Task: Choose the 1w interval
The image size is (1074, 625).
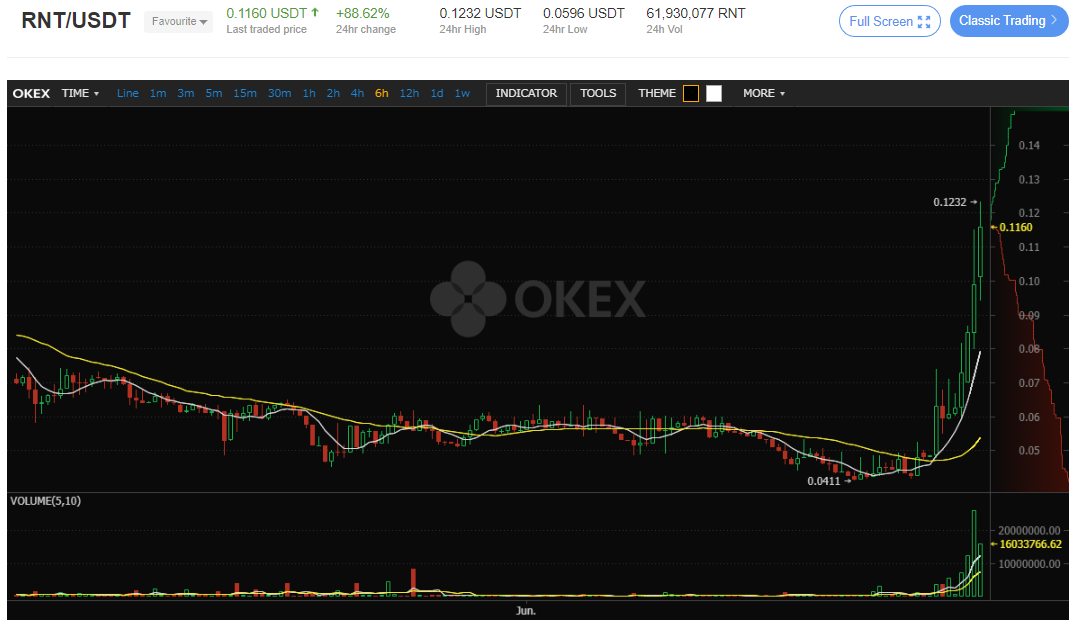Action: pos(462,93)
